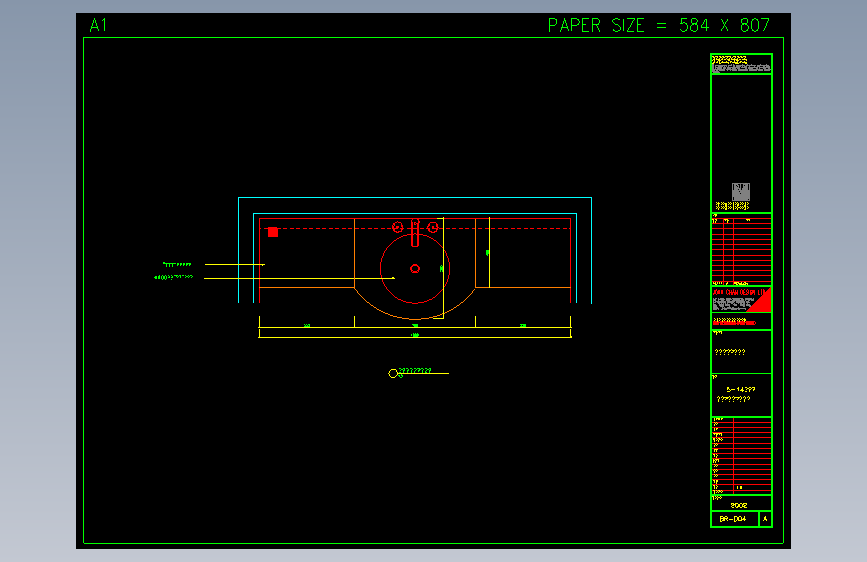Image resolution: width=867 pixels, height=562 pixels.
Task: Select the overall dimension text below the vanity
Action: pyautogui.click(x=415, y=335)
